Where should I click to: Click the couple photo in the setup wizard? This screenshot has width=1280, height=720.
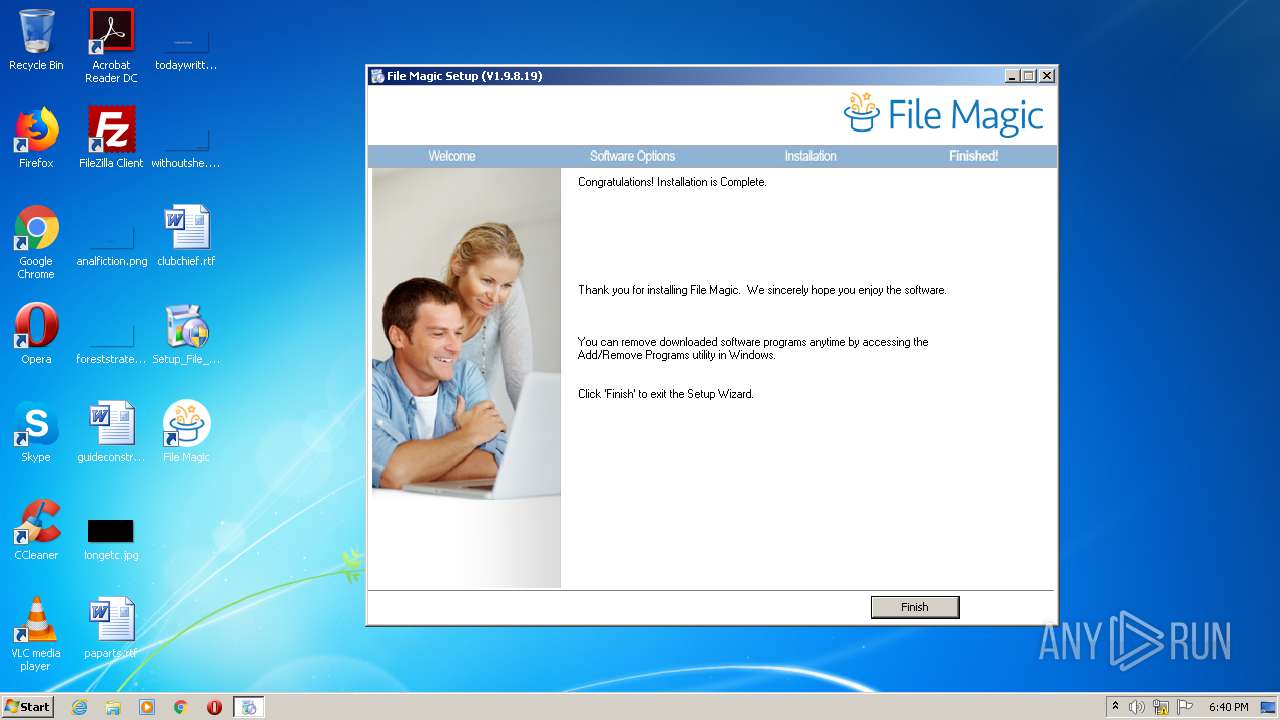click(x=466, y=332)
